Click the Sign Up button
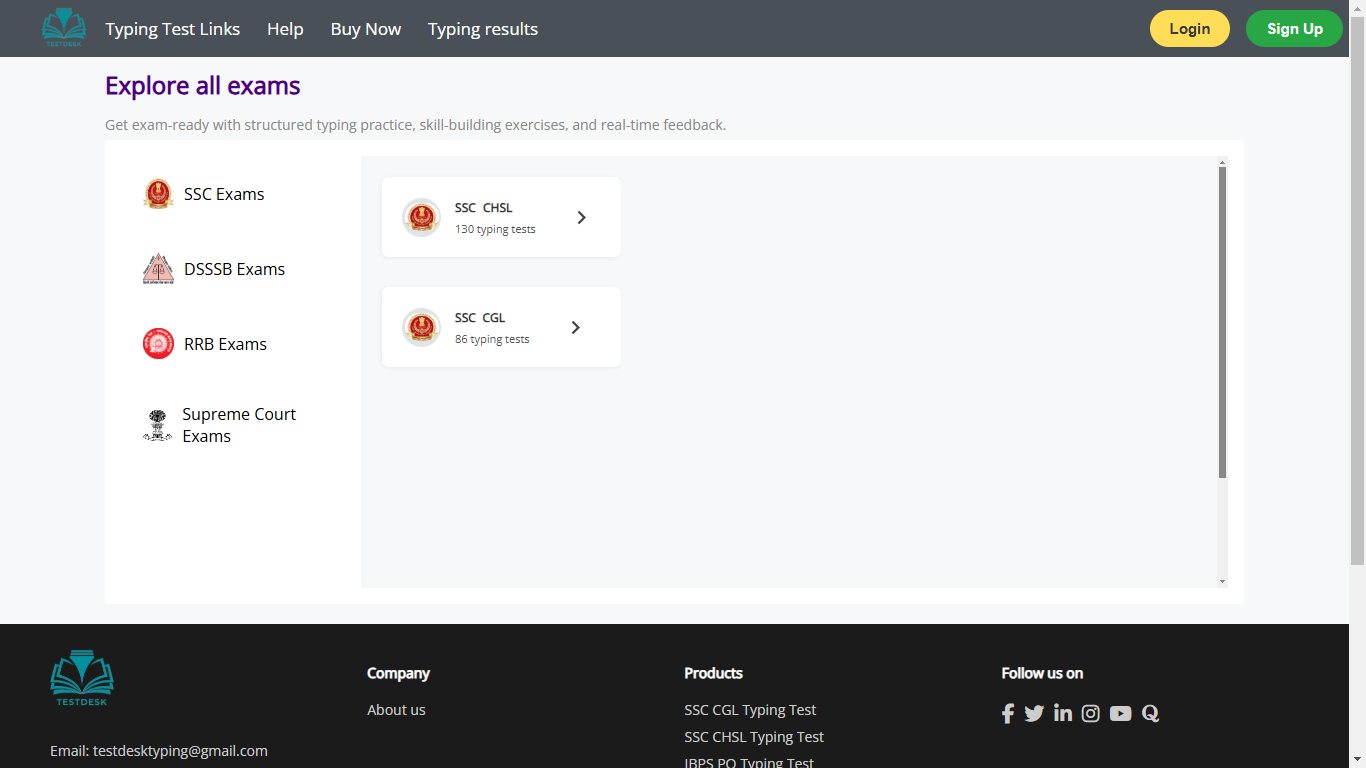This screenshot has width=1366, height=768. pos(1294,28)
